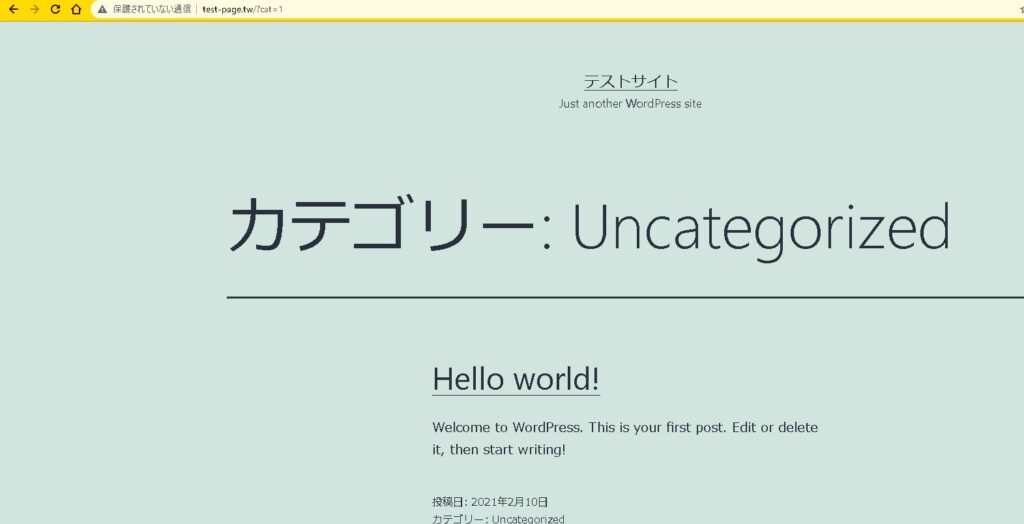The height and width of the screenshot is (524, 1024).
Task: Click the browser back arrow
Action: 13,9
